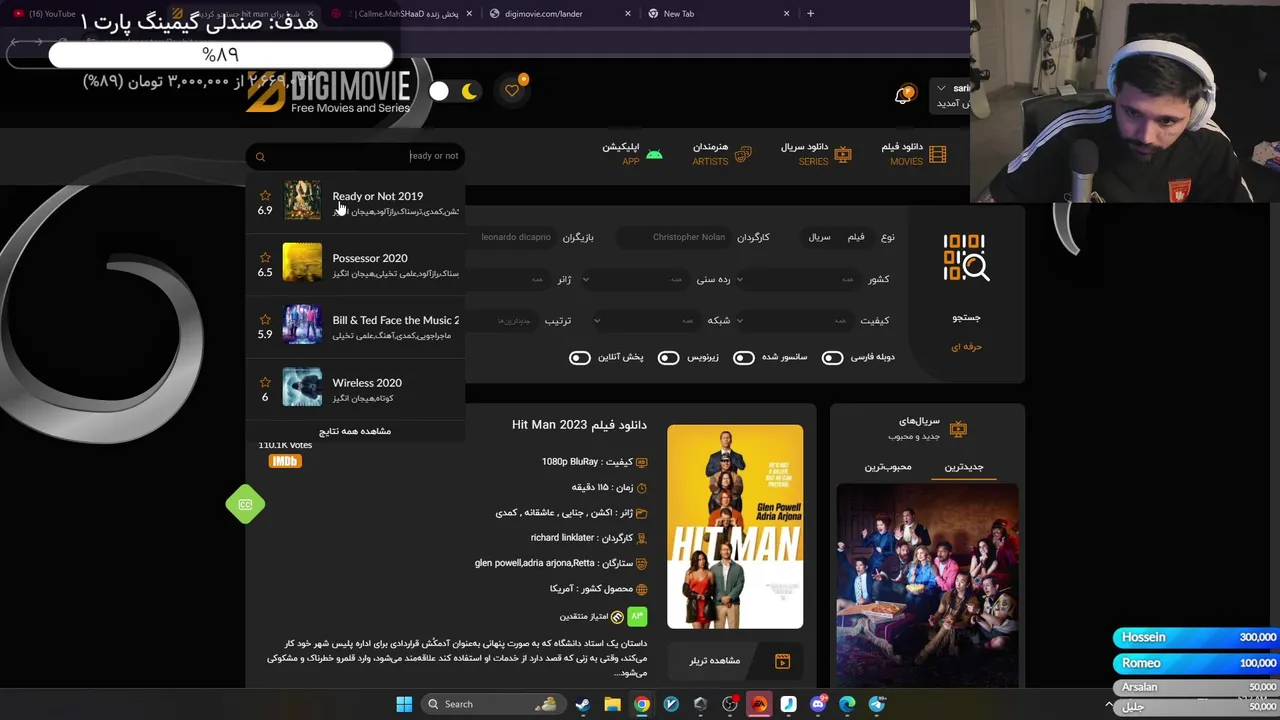Open Microsoft Edge from the taskbar
Image resolution: width=1280 pixels, height=720 pixels.
coord(847,704)
